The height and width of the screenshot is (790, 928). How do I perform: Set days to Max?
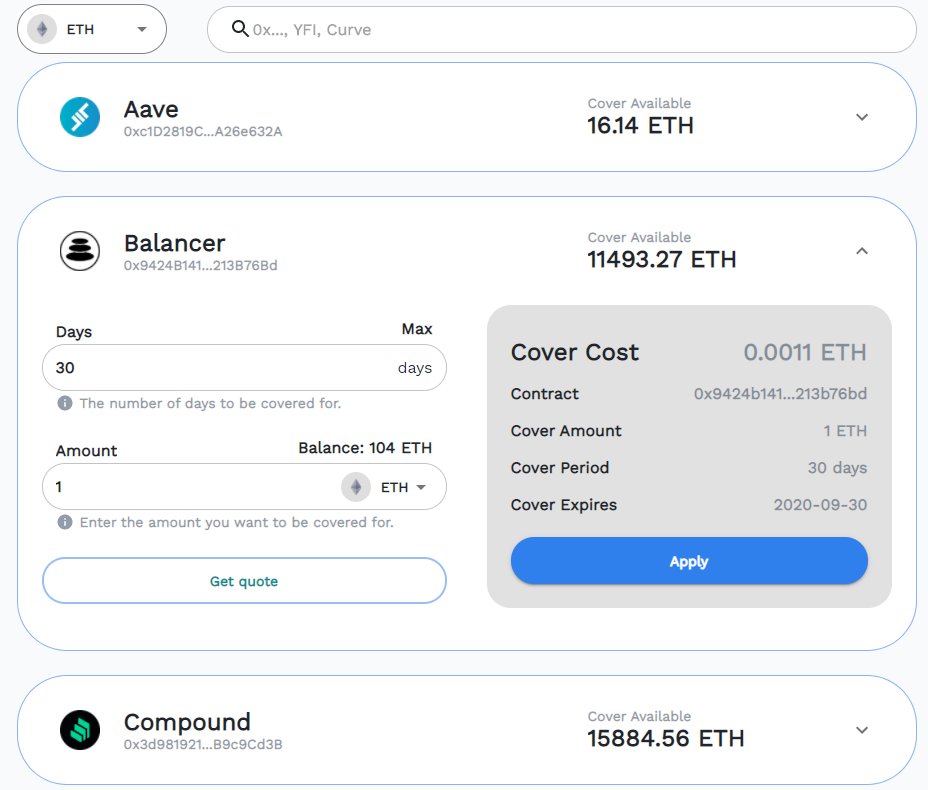pyautogui.click(x=417, y=329)
